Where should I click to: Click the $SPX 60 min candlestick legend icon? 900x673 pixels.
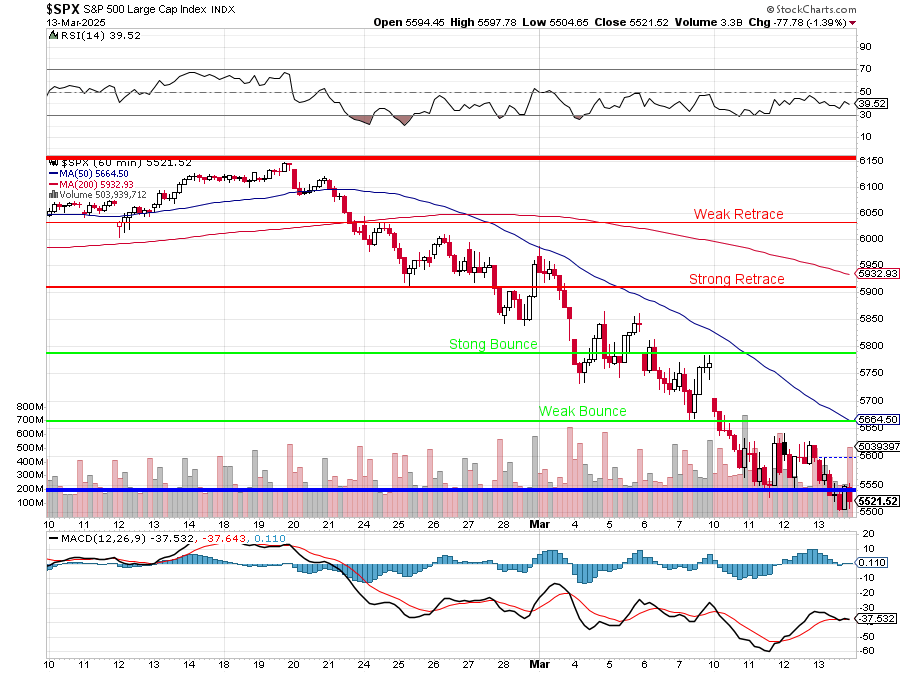point(53,161)
